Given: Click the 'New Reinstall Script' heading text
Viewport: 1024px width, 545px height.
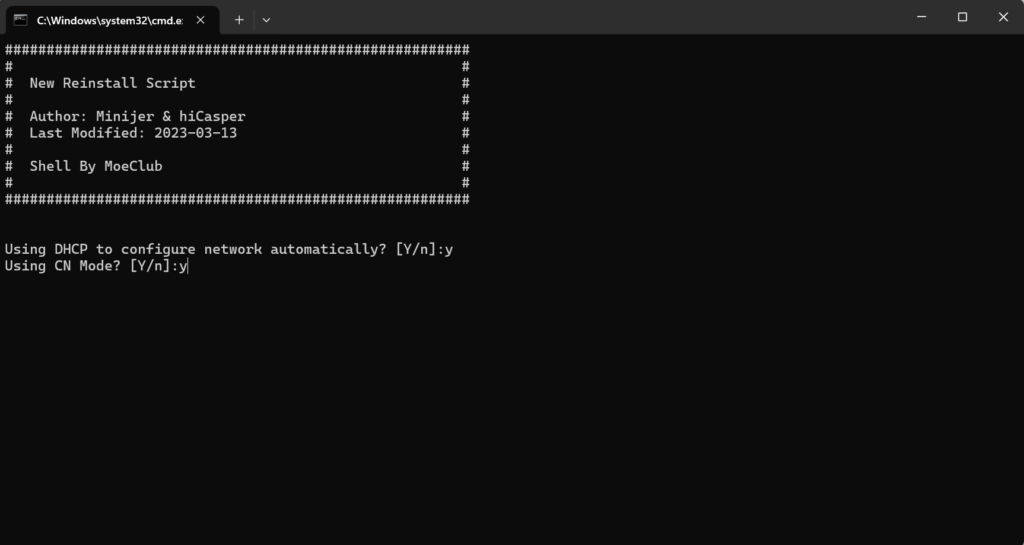Looking at the screenshot, I should (112, 83).
